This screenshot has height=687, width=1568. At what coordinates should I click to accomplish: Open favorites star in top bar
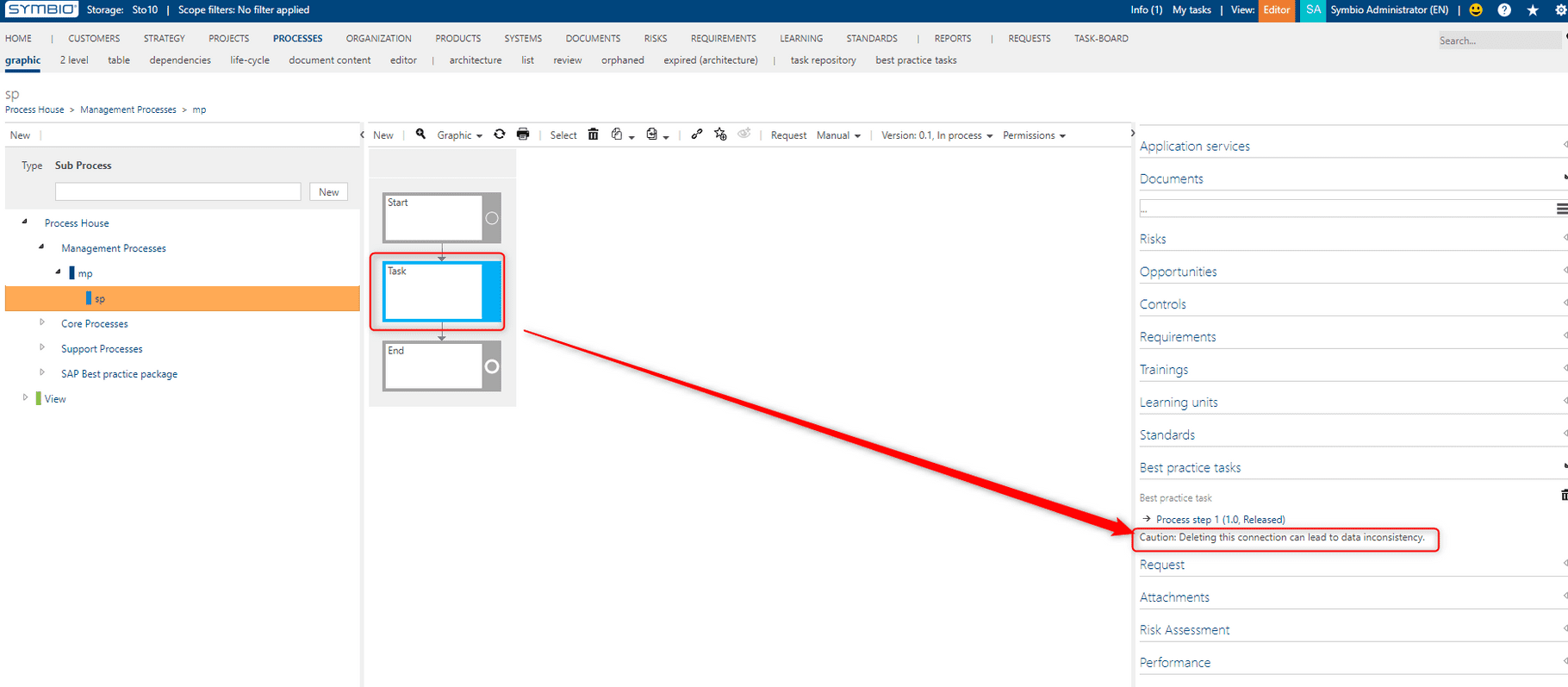point(1533,10)
